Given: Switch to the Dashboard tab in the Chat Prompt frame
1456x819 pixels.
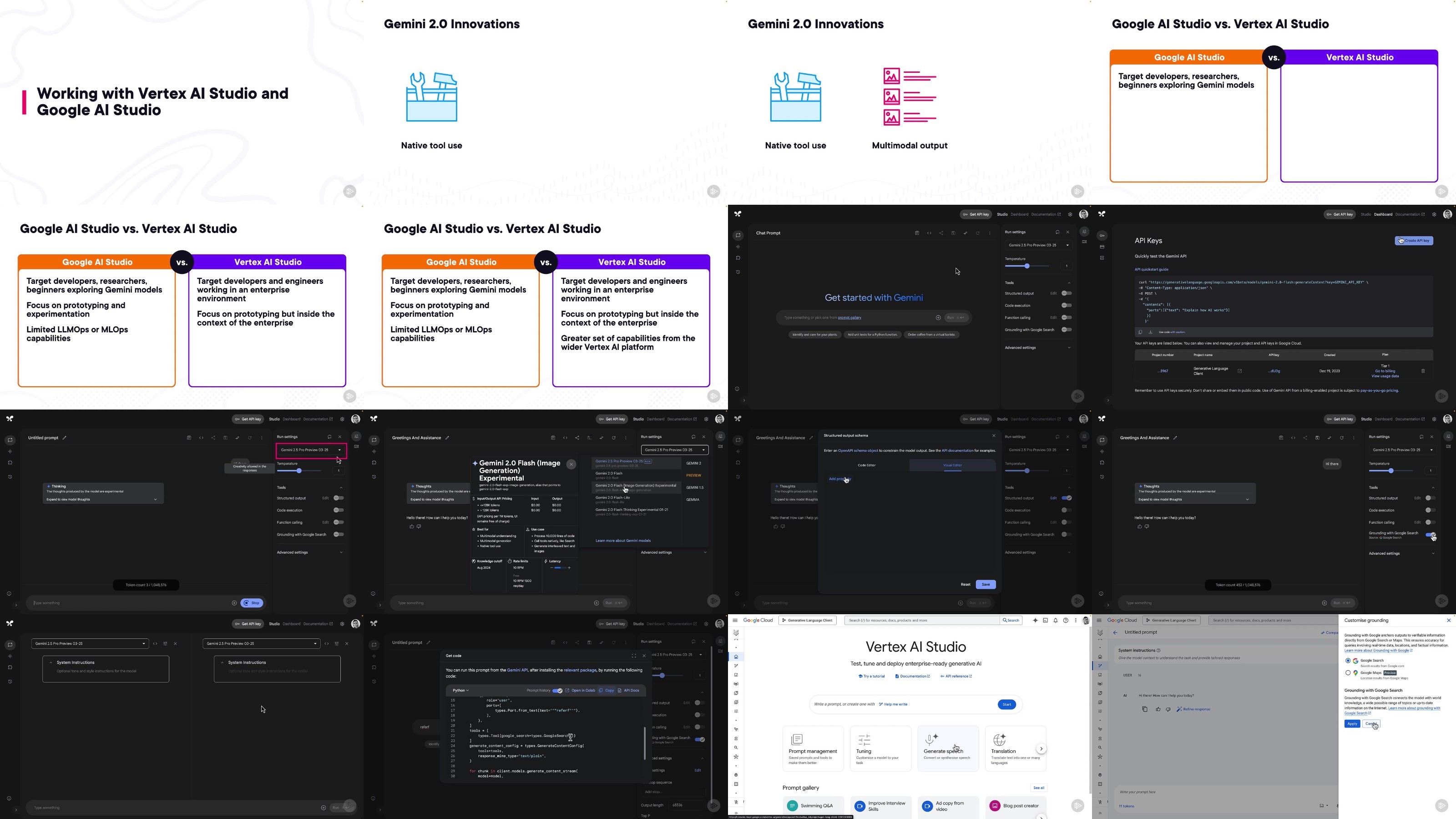Looking at the screenshot, I should (1019, 214).
